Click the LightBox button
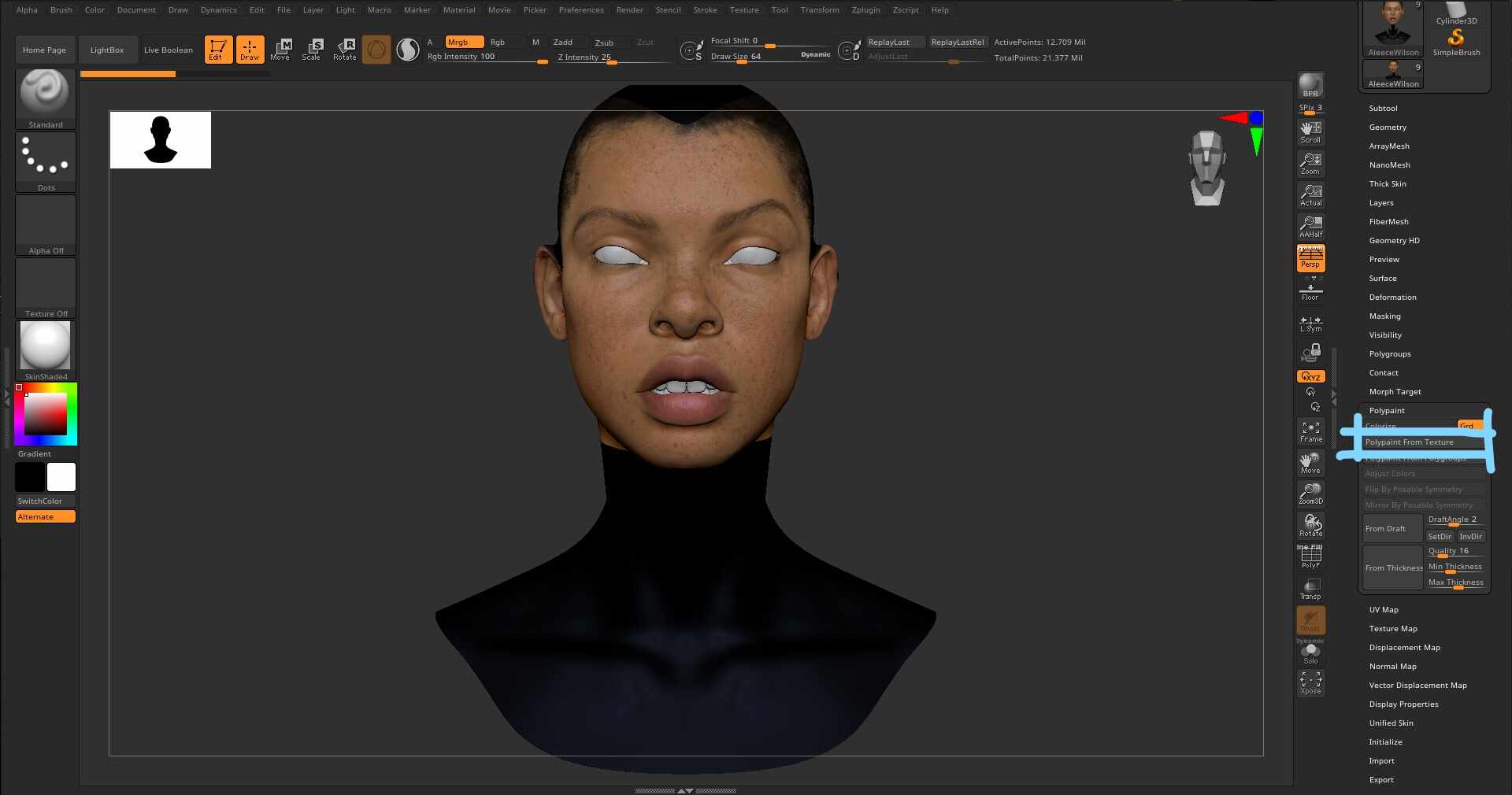Image resolution: width=1512 pixels, height=795 pixels. [x=107, y=50]
